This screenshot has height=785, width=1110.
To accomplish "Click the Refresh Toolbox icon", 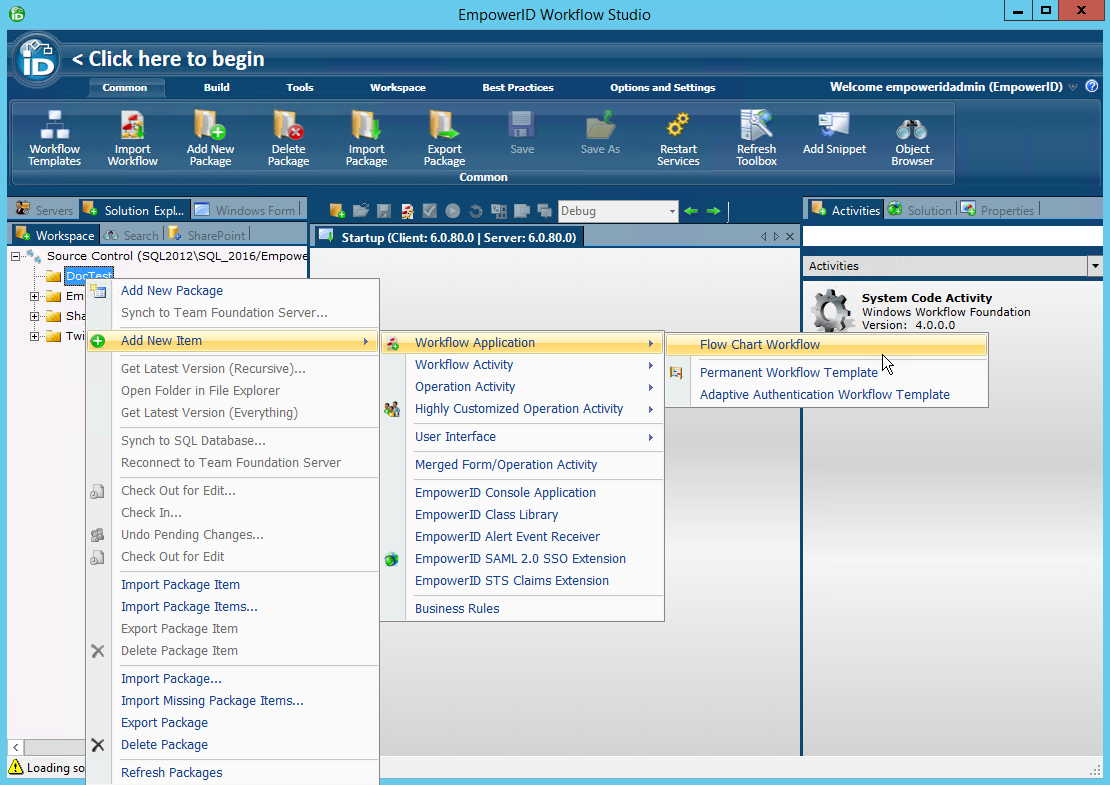I will point(756,138).
